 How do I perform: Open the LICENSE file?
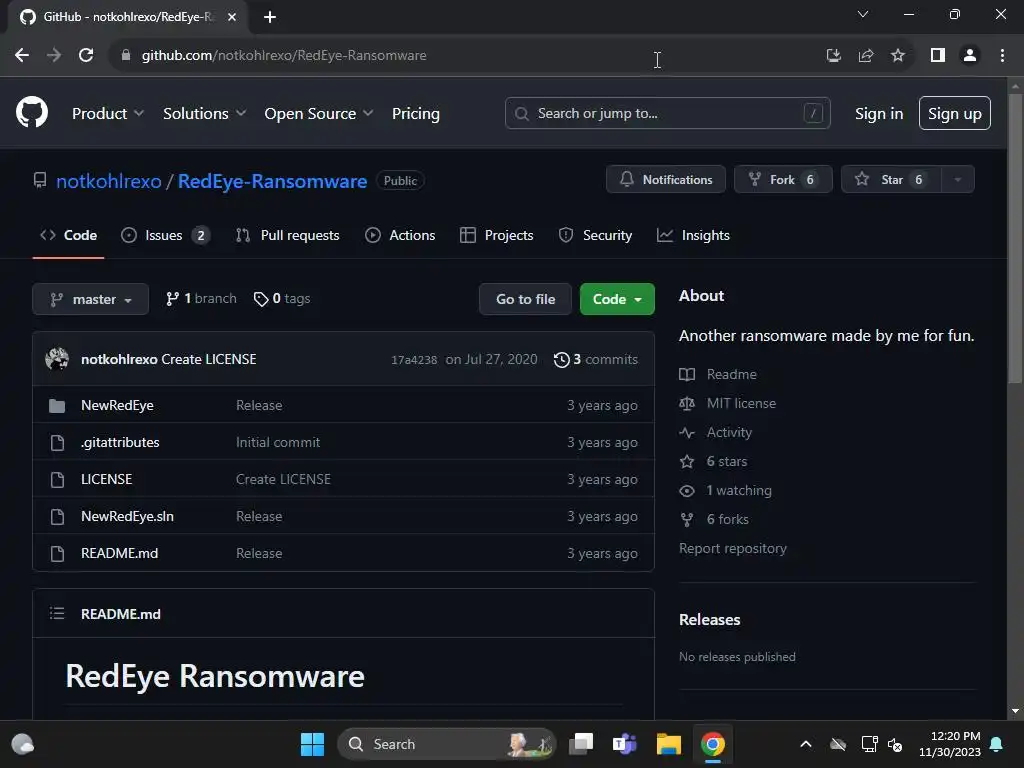pyautogui.click(x=106, y=479)
